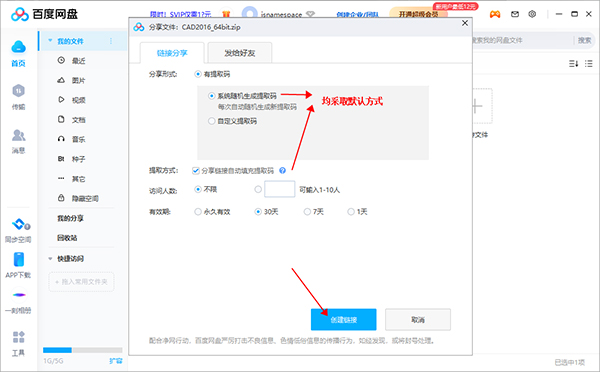Click the 扩容 link near storage bar

pyautogui.click(x=116, y=361)
